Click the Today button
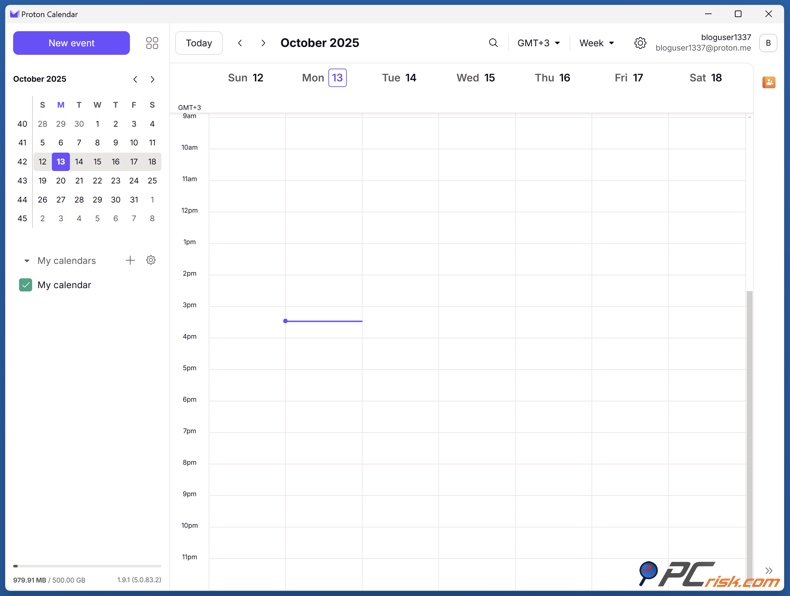790x596 pixels. pos(199,43)
